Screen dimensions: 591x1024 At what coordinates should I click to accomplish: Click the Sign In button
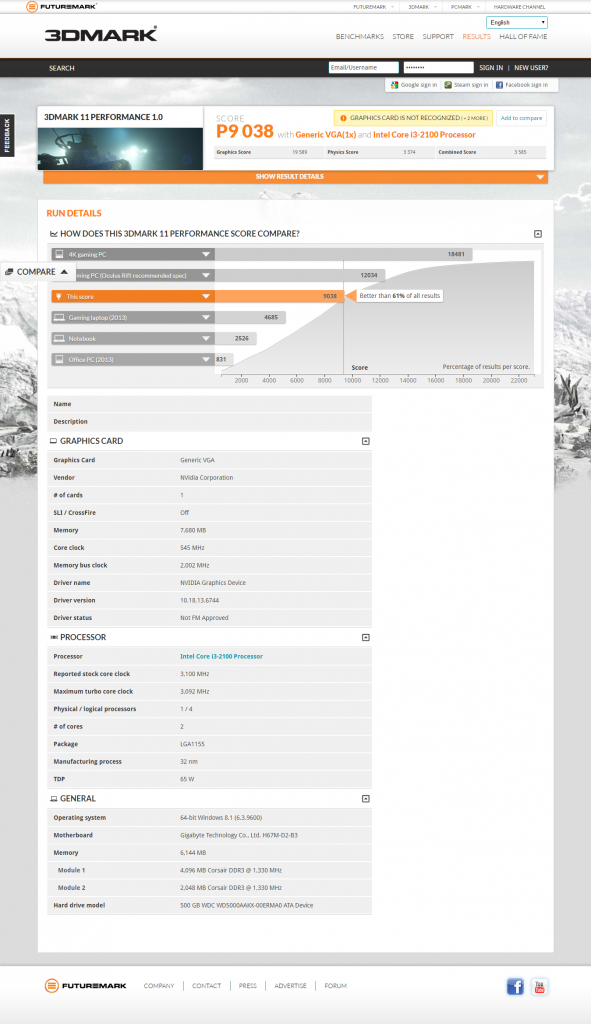(x=491, y=68)
